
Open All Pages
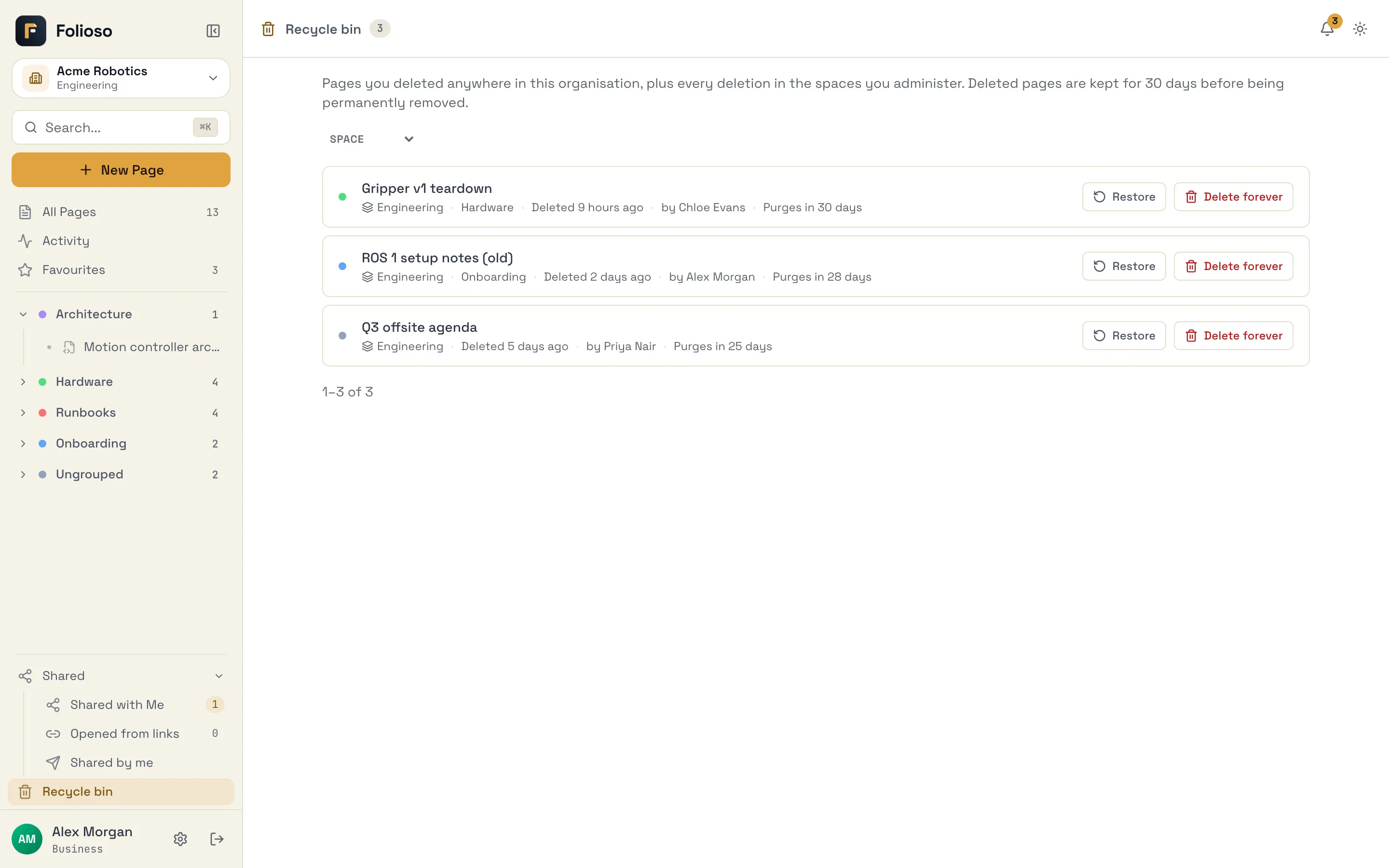click(x=121, y=212)
